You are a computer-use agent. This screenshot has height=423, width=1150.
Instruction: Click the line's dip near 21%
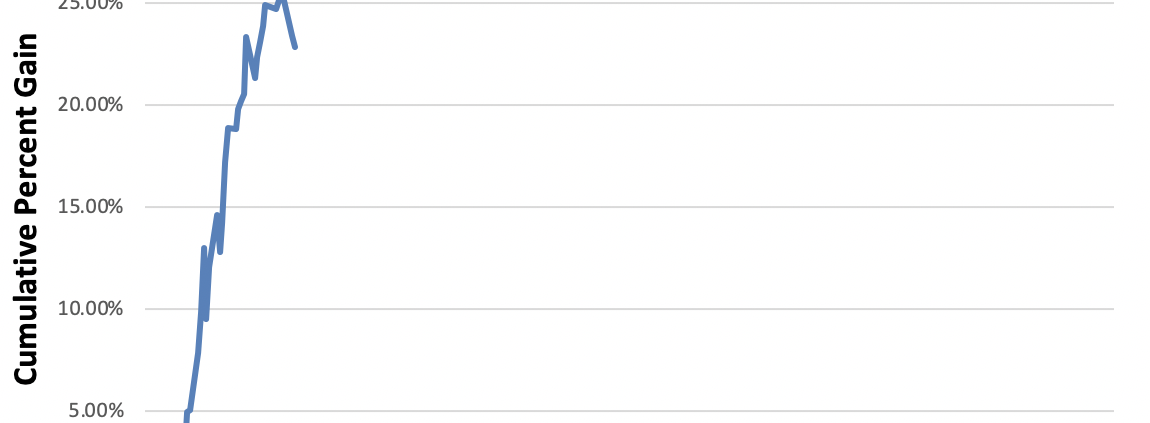255,77
